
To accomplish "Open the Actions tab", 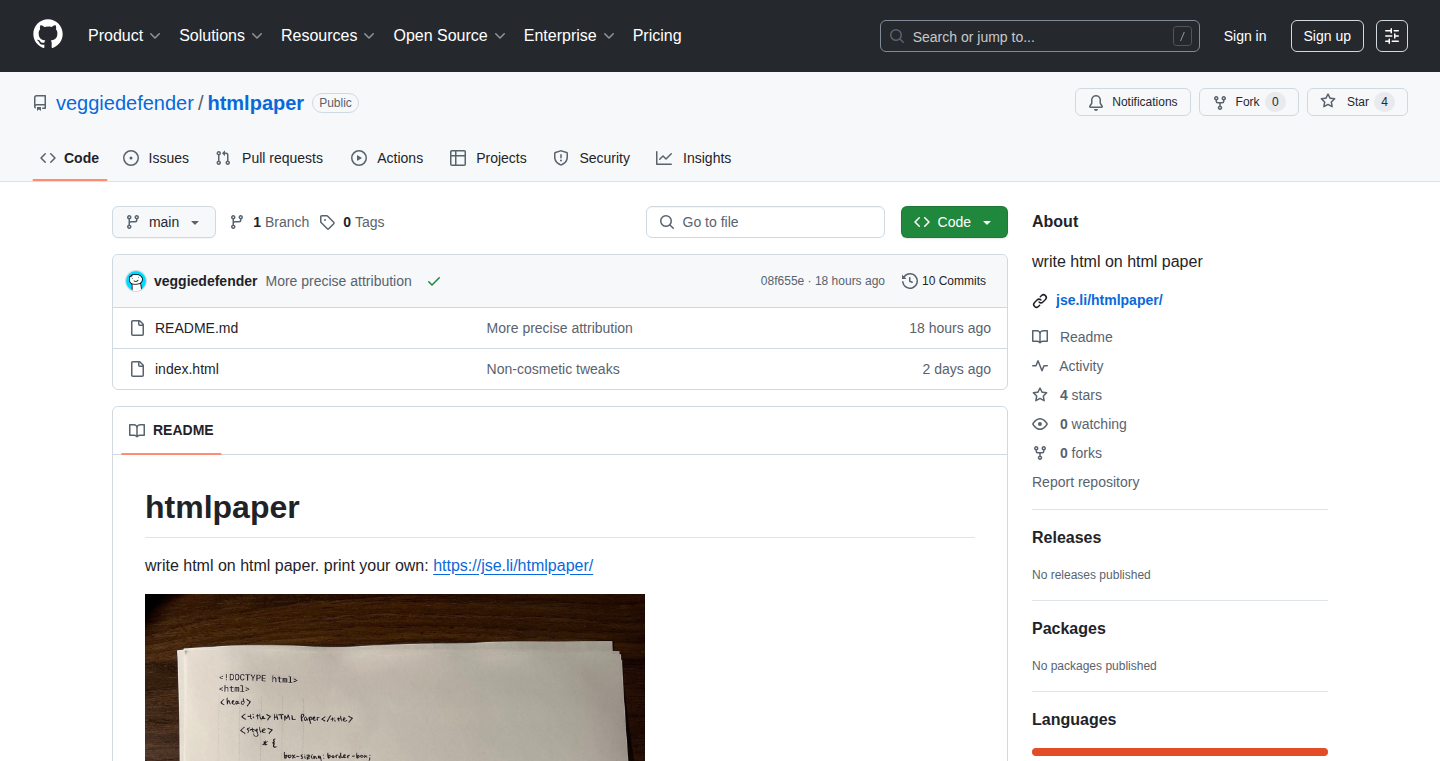I will tap(387, 158).
